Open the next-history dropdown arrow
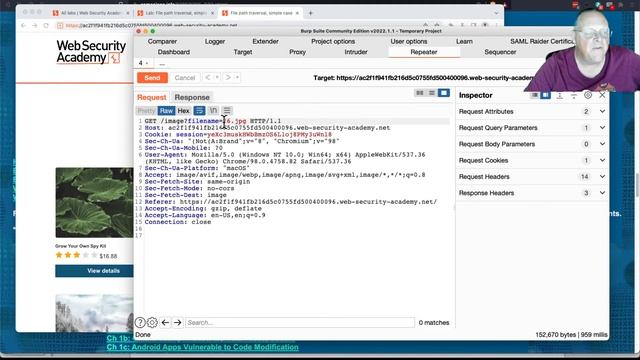 point(237,77)
